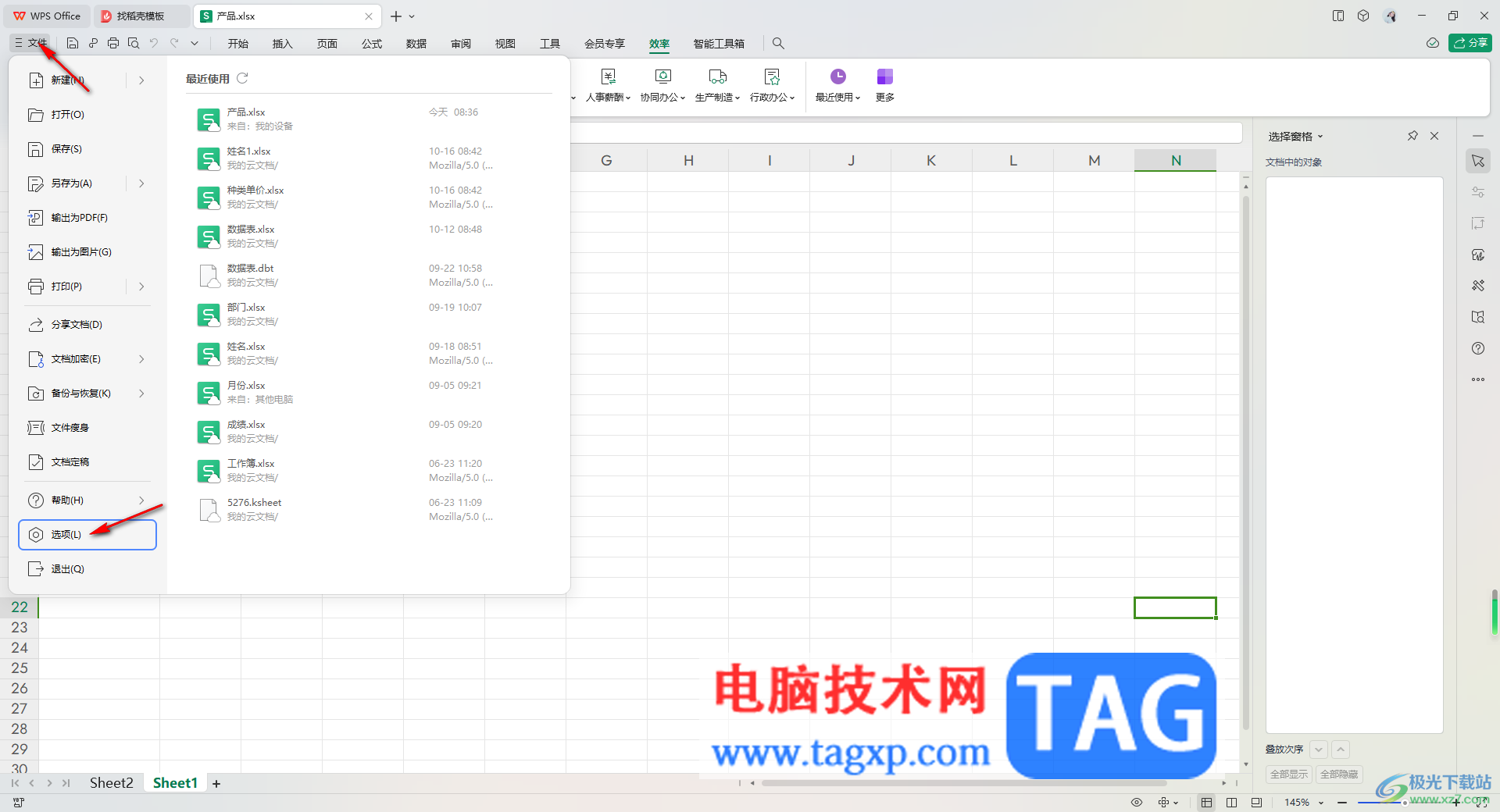
Task: Select 退出(Q) in file menu
Action: 87,569
